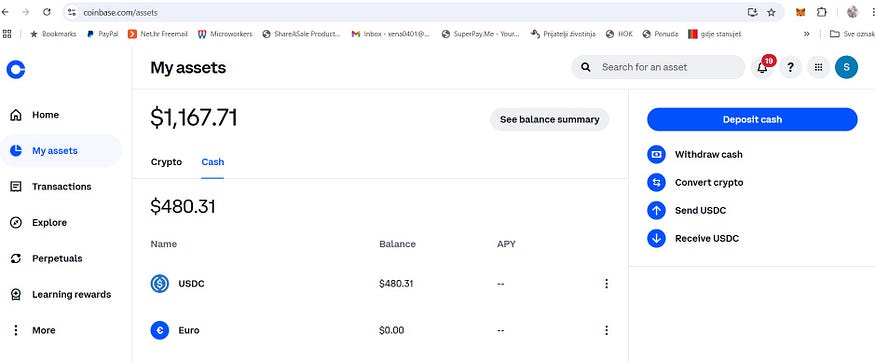Select the Cash tab
This screenshot has width=875, height=362.
click(x=213, y=162)
